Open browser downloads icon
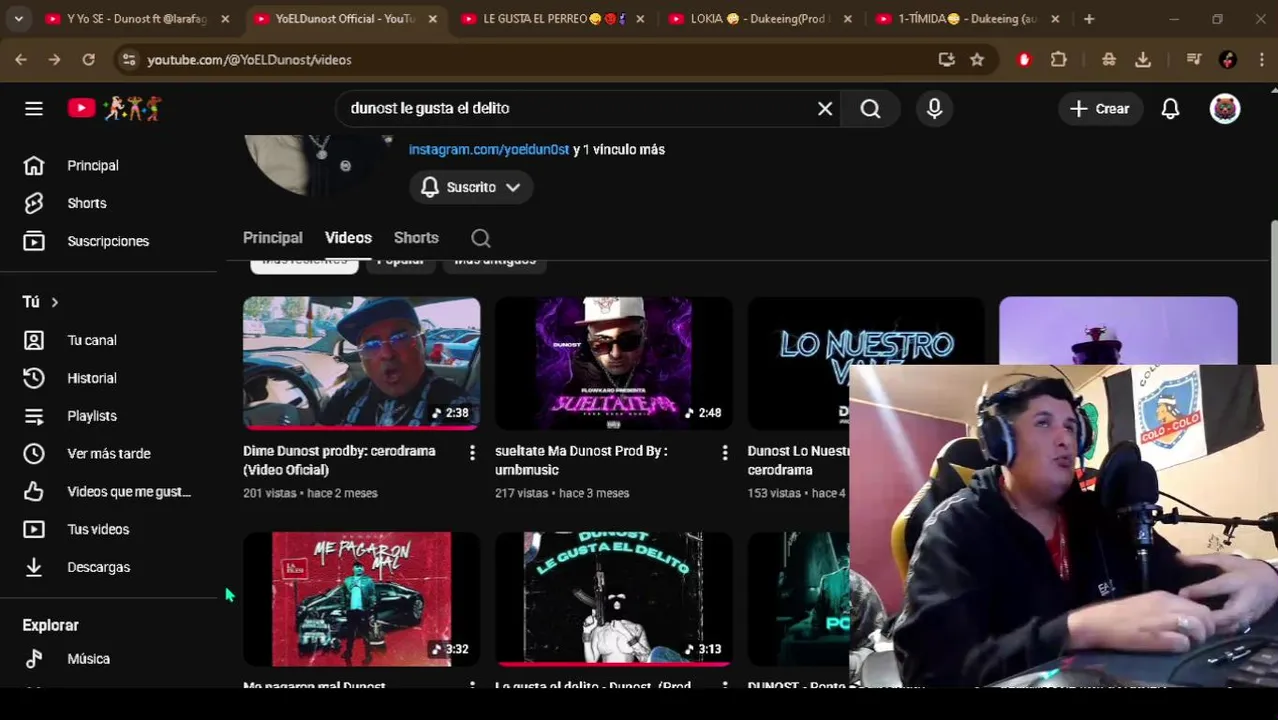The width and height of the screenshot is (1278, 720). [x=1143, y=60]
